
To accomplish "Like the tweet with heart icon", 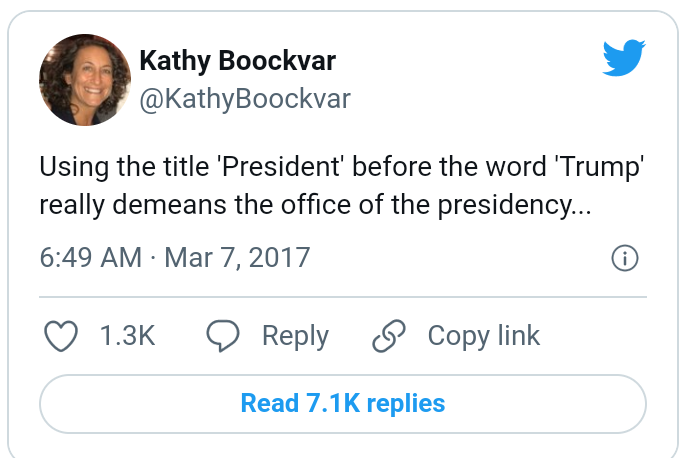I will point(62,336).
